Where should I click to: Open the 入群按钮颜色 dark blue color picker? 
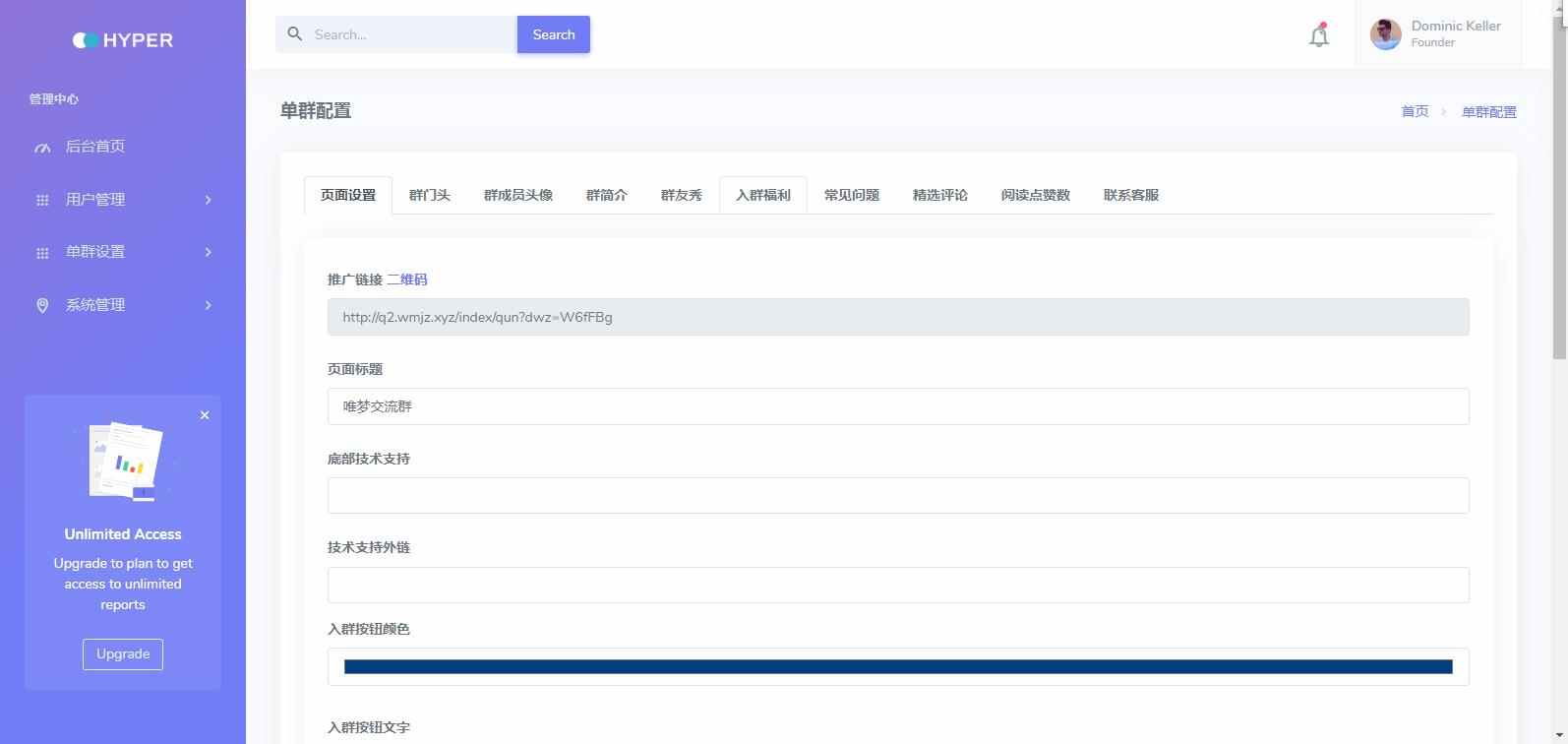pyautogui.click(x=898, y=667)
